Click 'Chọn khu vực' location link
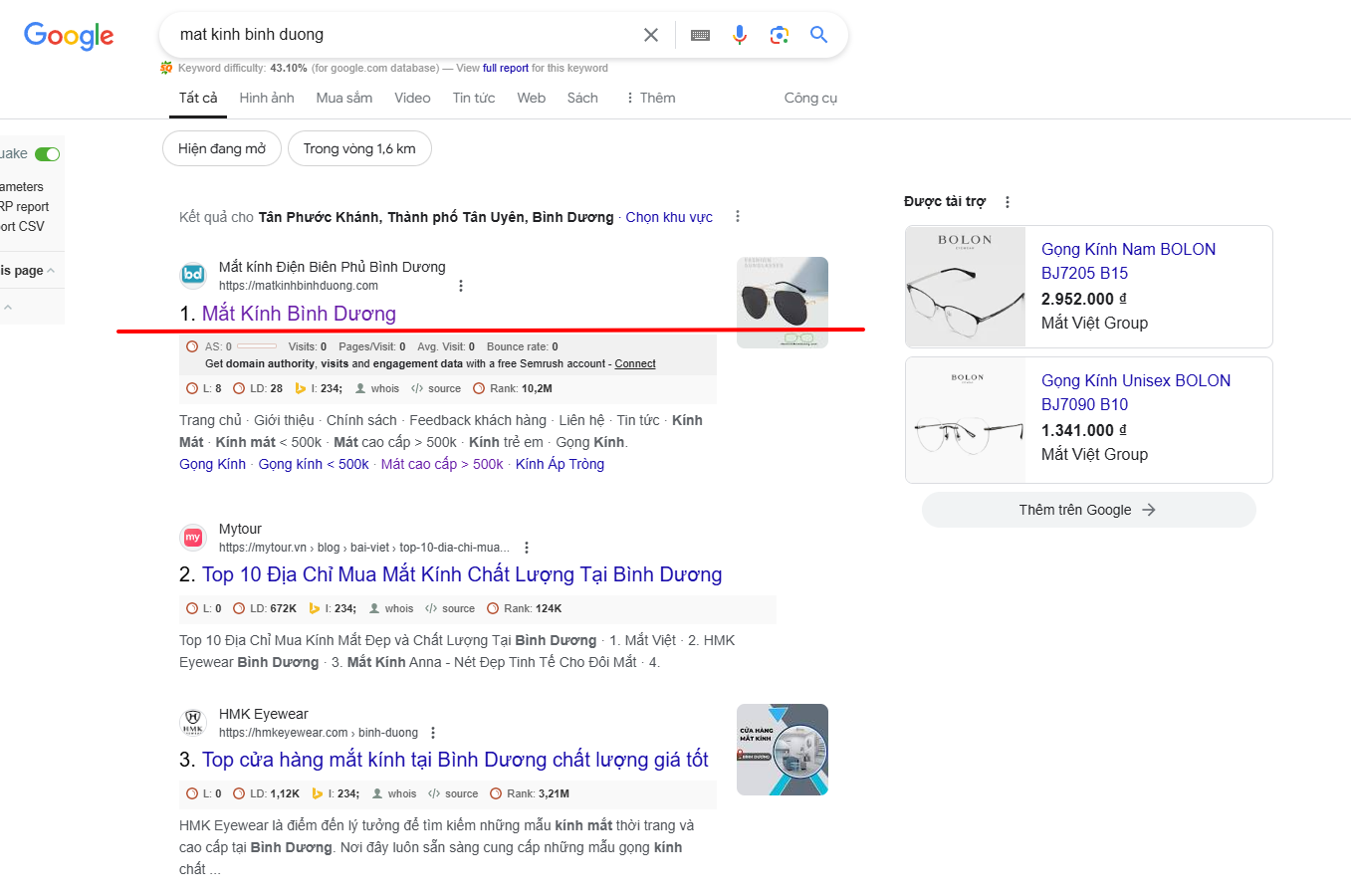Screen dimensions: 1351x896 pyautogui.click(x=669, y=217)
